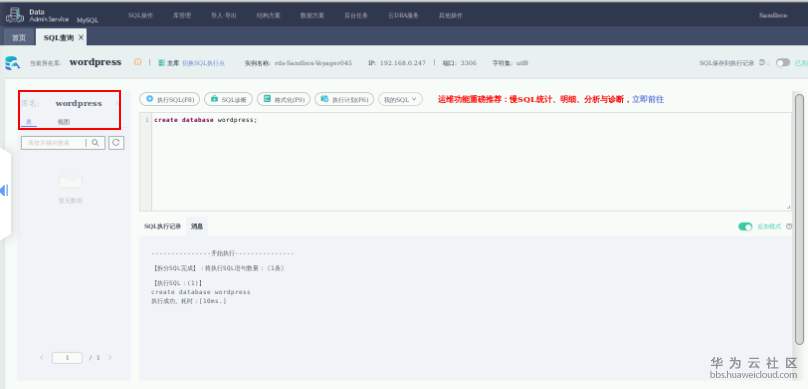808x389 pixels.
Task: Click the orange info icon next to wordpress
Action: 138,62
